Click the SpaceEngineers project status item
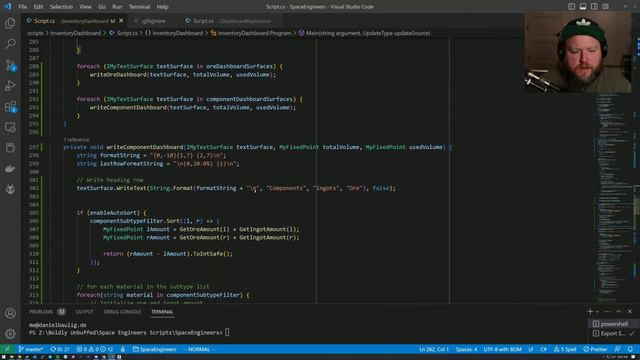The width and height of the screenshot is (640, 360). (x=154, y=349)
